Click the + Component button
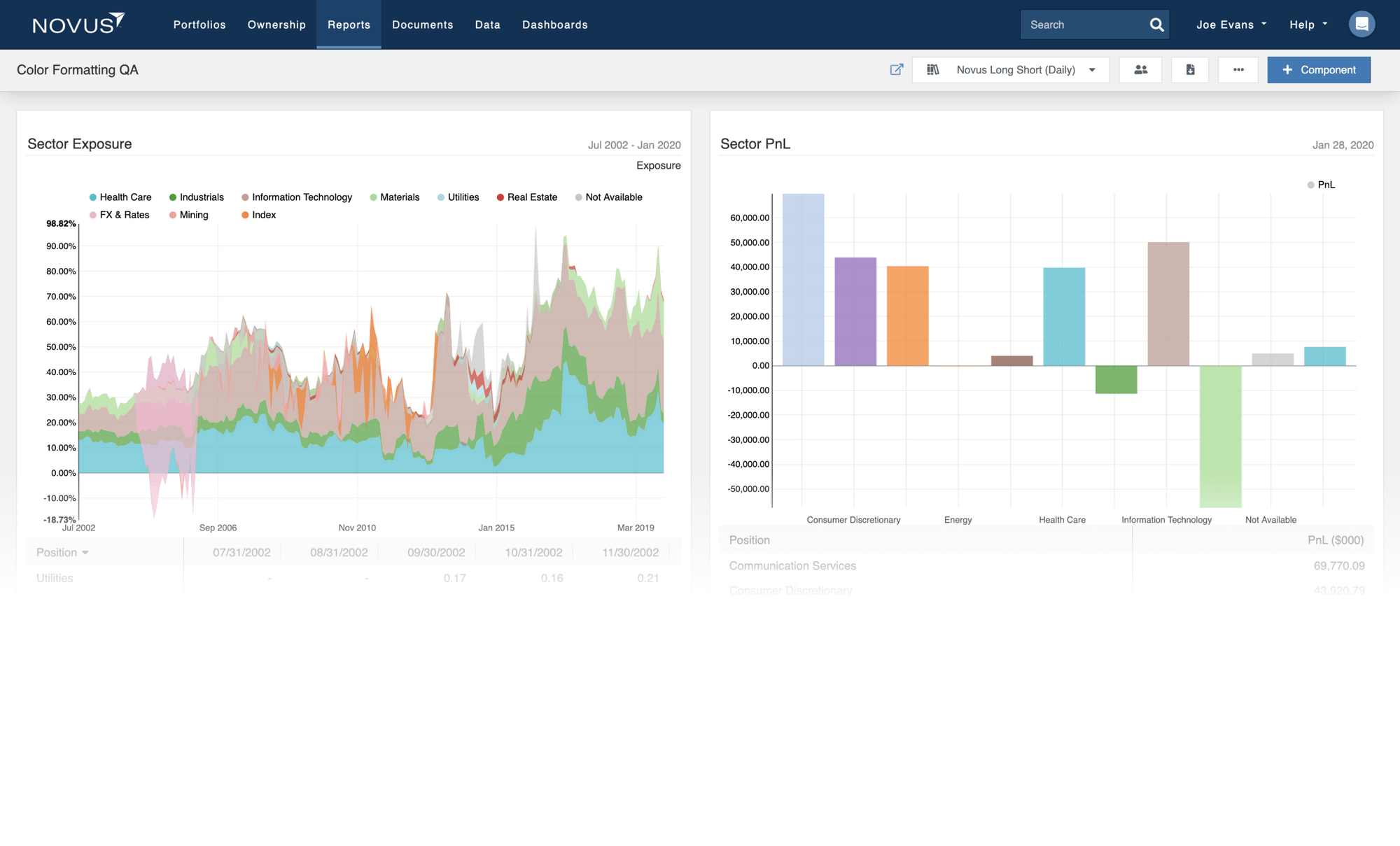Screen dimensions: 1400x846 coord(1319,69)
